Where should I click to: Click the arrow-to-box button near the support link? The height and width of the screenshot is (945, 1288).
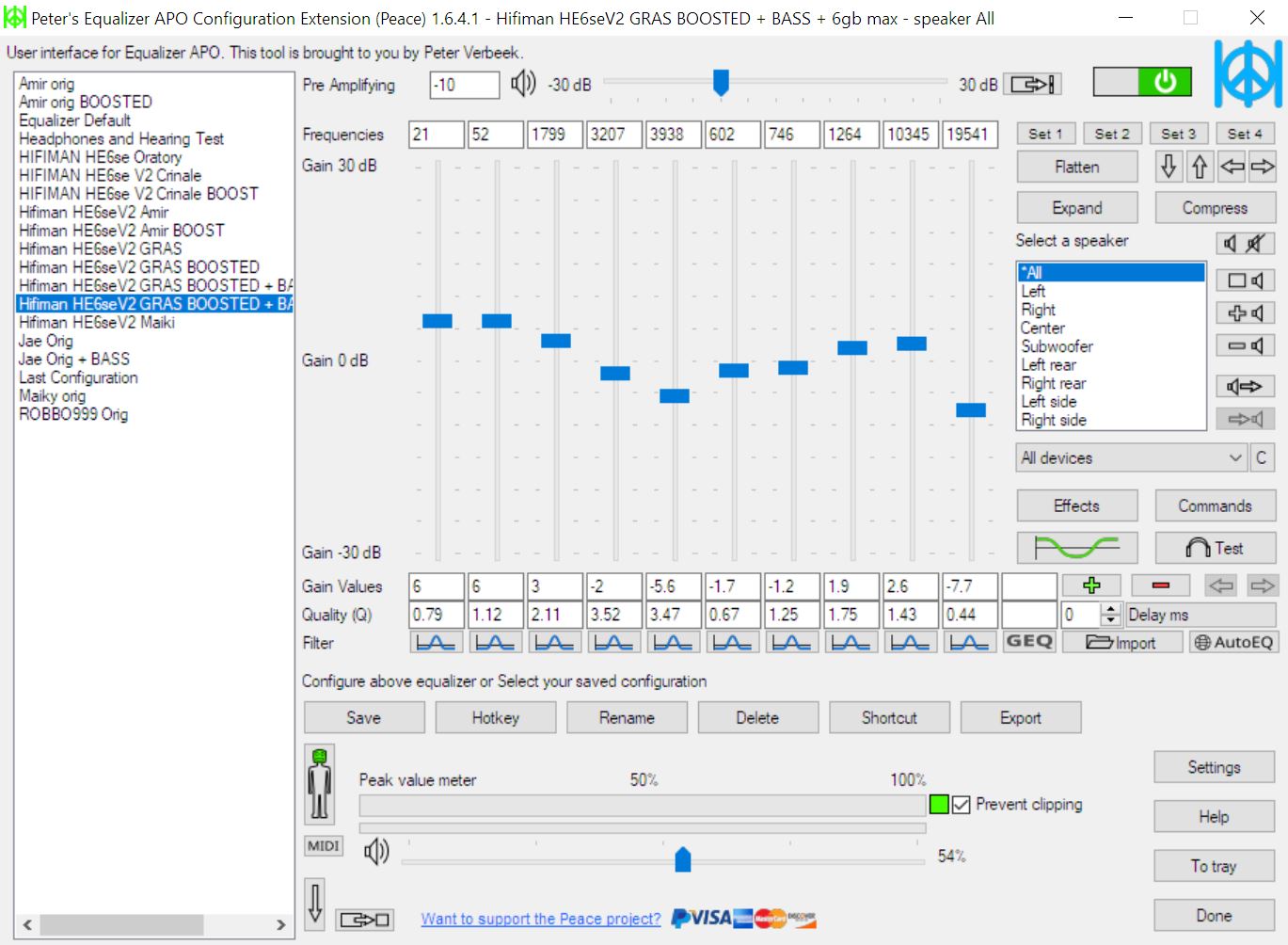[365, 920]
